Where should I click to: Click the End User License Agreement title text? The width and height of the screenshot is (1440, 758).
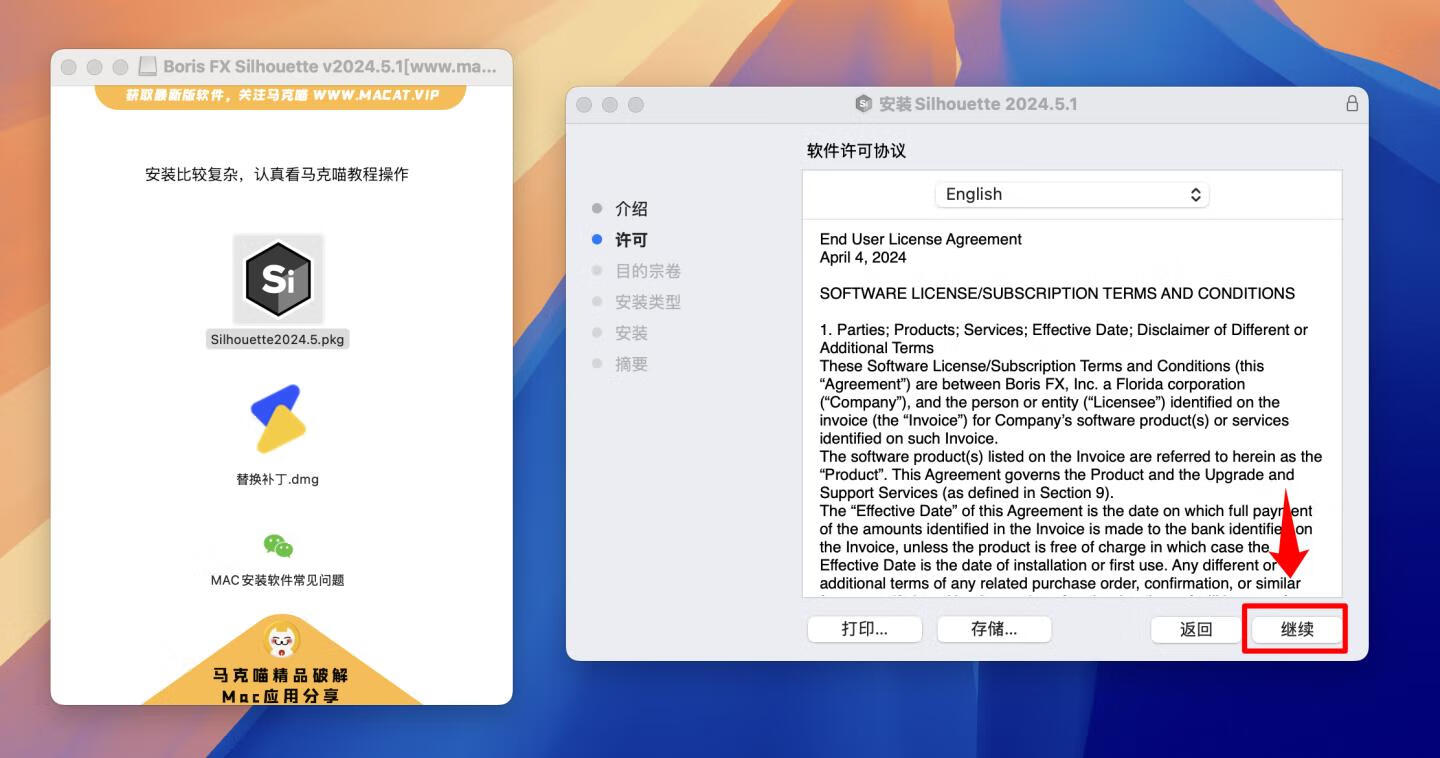pyautogui.click(x=920, y=239)
